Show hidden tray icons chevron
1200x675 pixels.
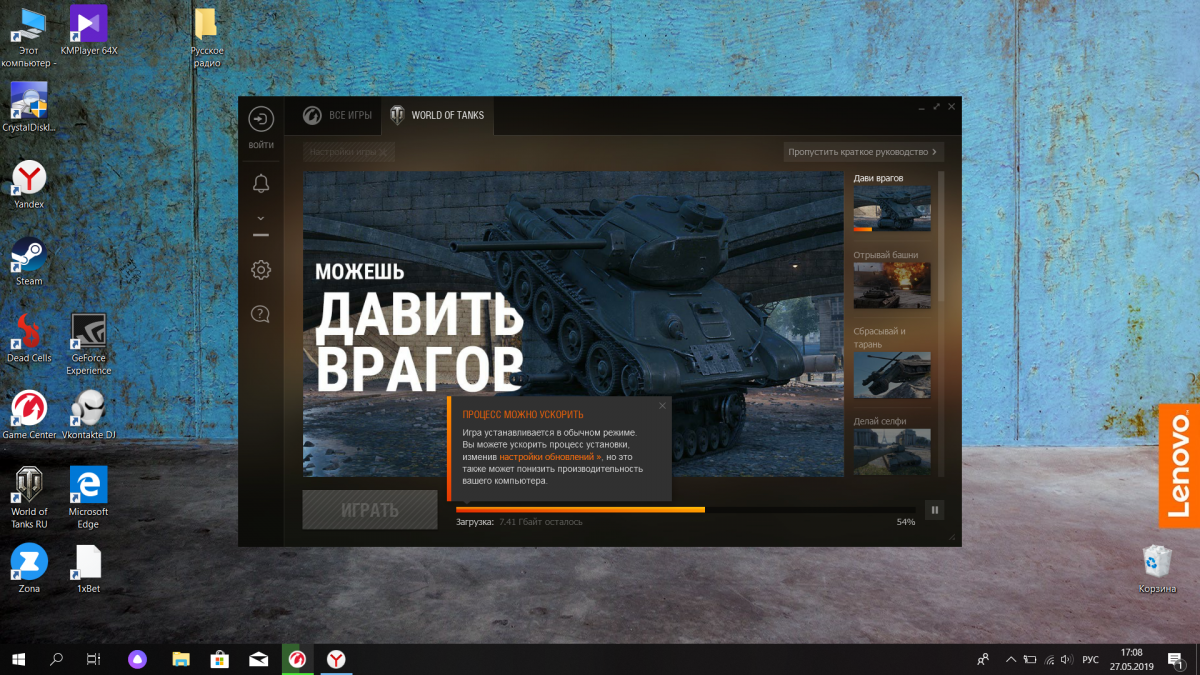[x=1011, y=659]
